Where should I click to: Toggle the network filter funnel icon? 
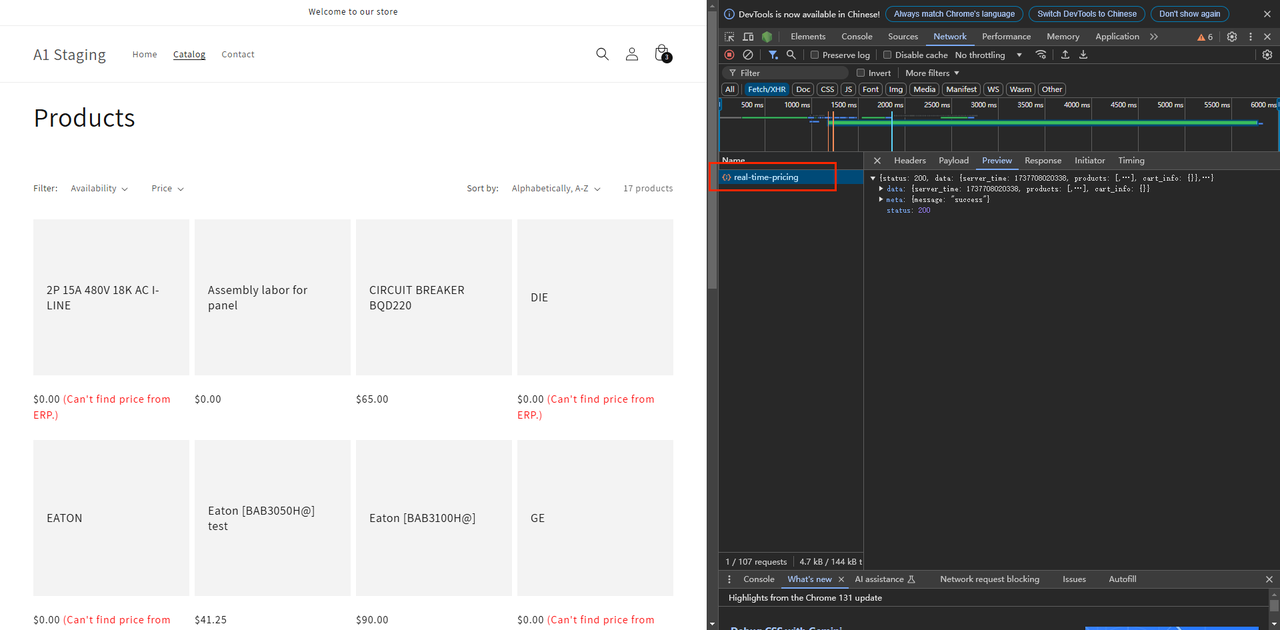click(x=773, y=55)
